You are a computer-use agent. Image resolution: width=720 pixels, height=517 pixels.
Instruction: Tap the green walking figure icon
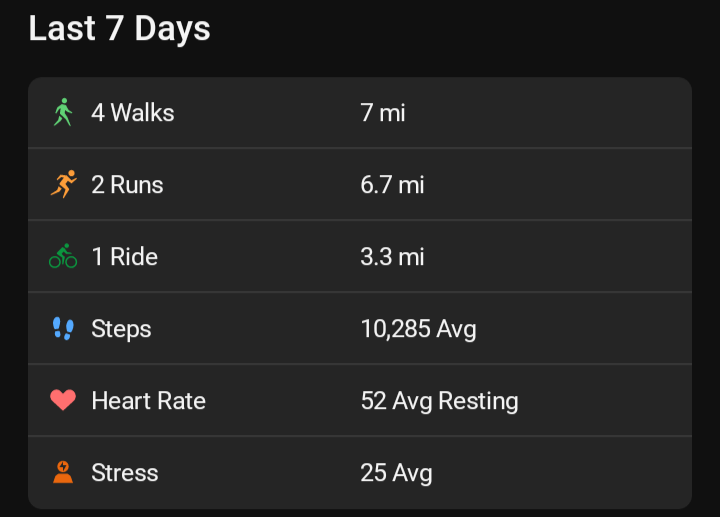(63, 112)
